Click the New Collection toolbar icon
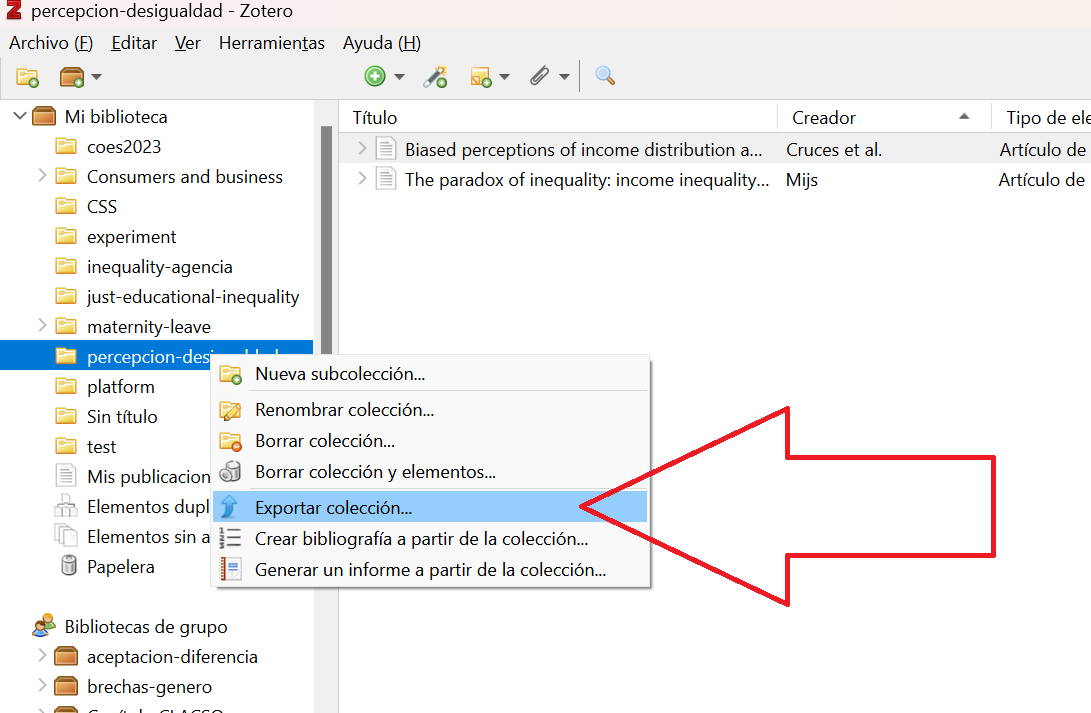1091x713 pixels. tap(27, 77)
